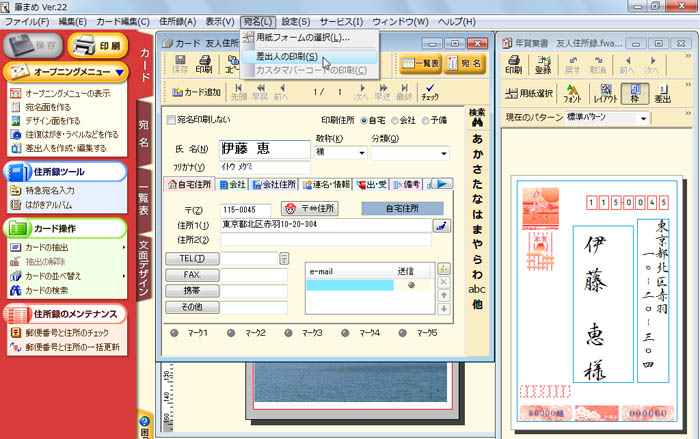Viewport: 700px width, 439px height.
Task: Open フォント settings in preview window
Action: coord(572,94)
